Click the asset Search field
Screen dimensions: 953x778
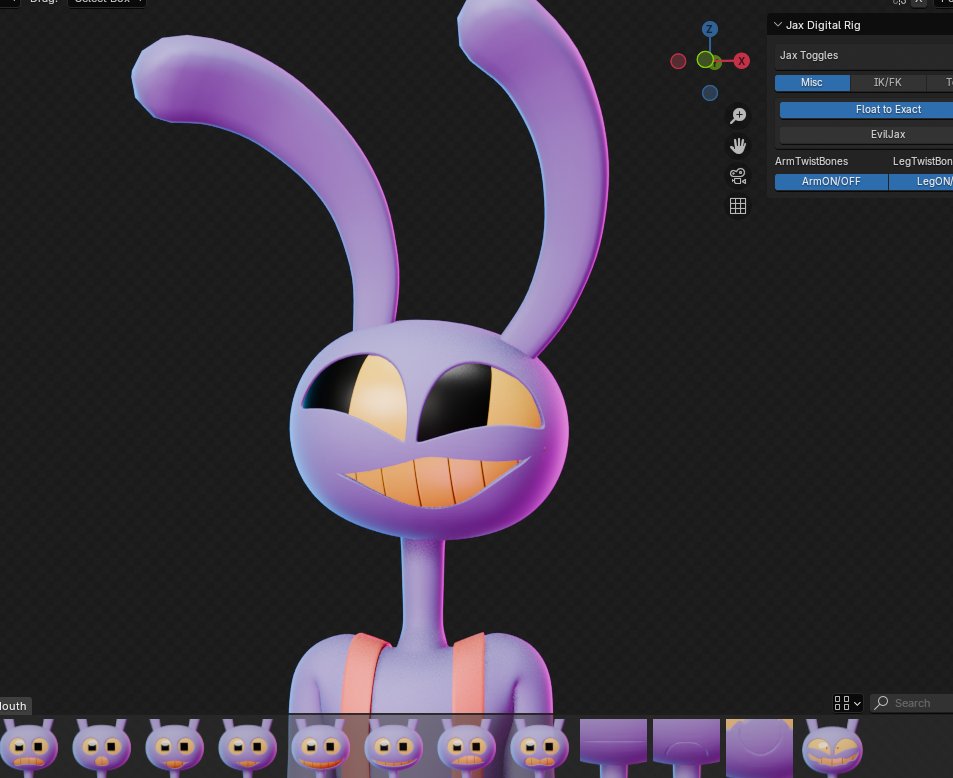click(912, 703)
